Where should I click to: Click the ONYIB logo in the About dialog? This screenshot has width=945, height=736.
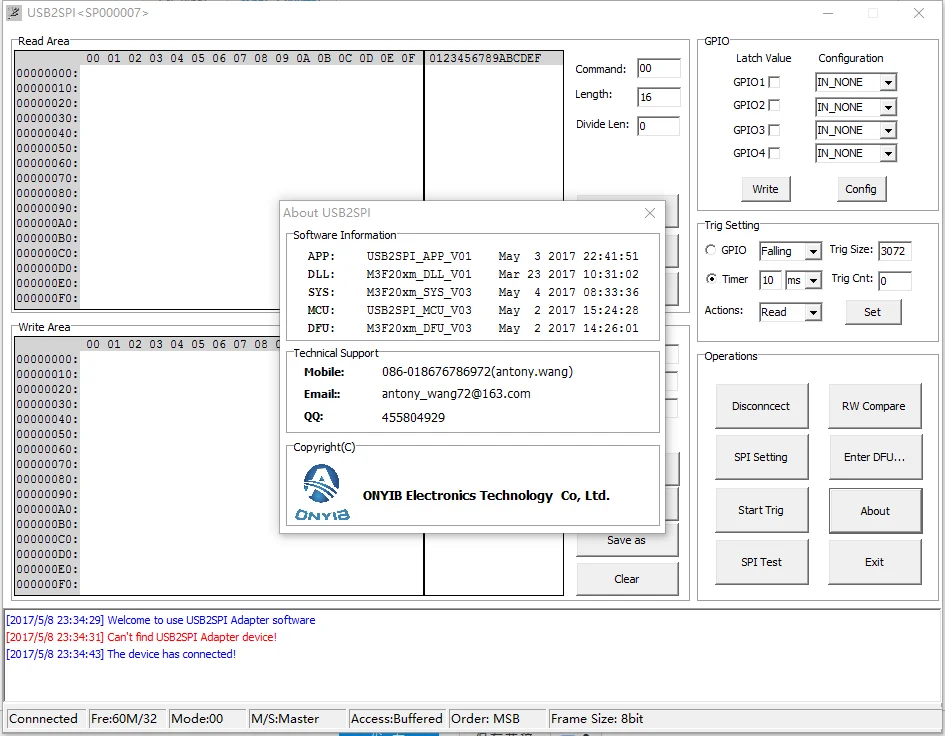click(320, 490)
